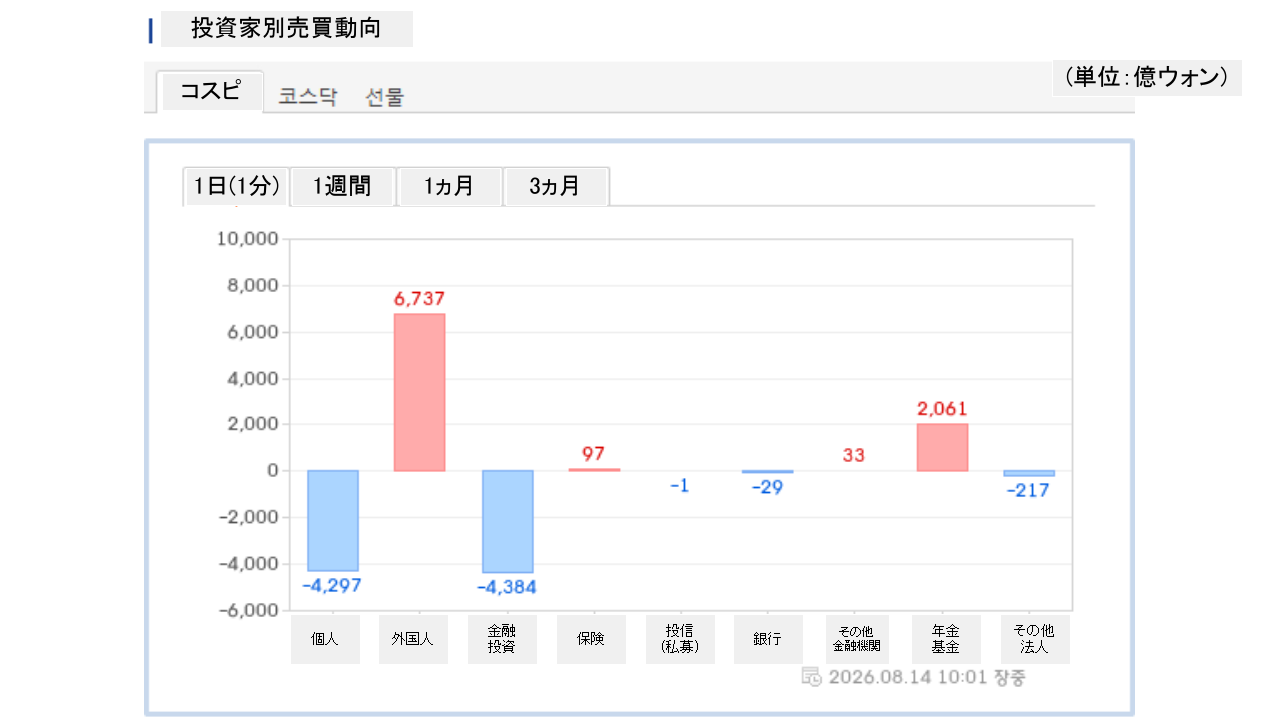Click the 投資家別売買動向 heading

pos(286,28)
